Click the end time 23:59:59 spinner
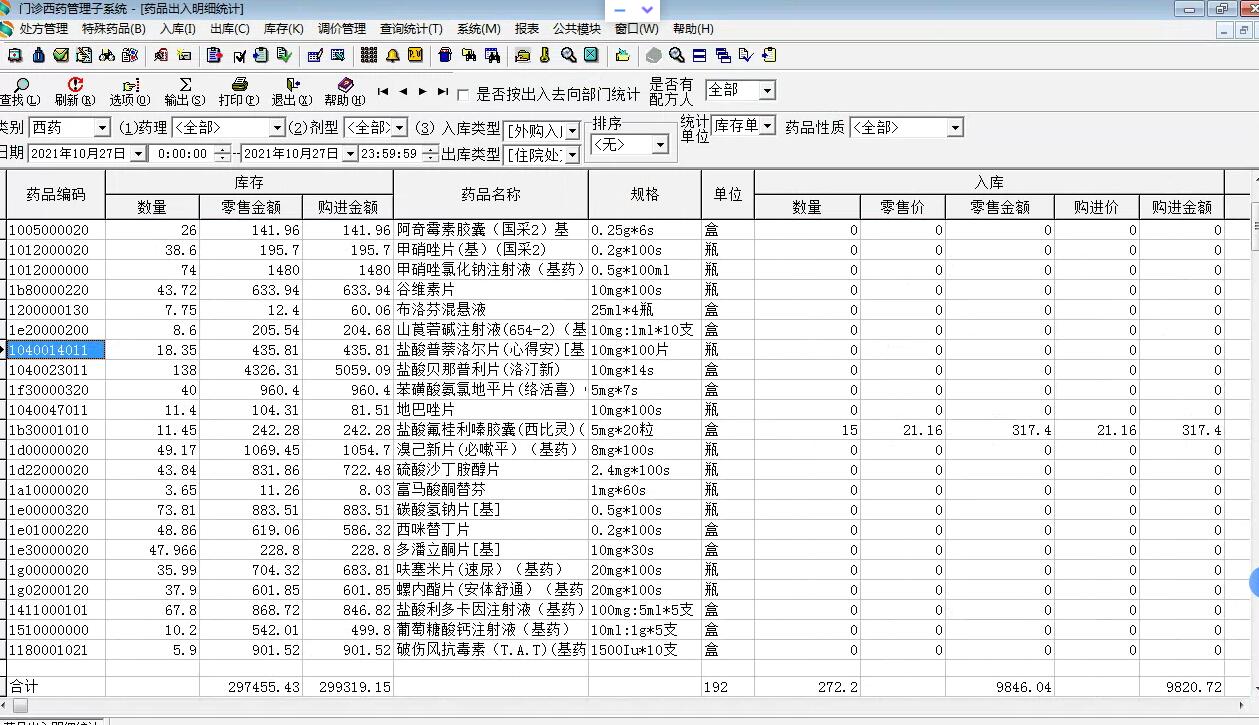Screen dimensions: 1259x725 click(x=429, y=154)
